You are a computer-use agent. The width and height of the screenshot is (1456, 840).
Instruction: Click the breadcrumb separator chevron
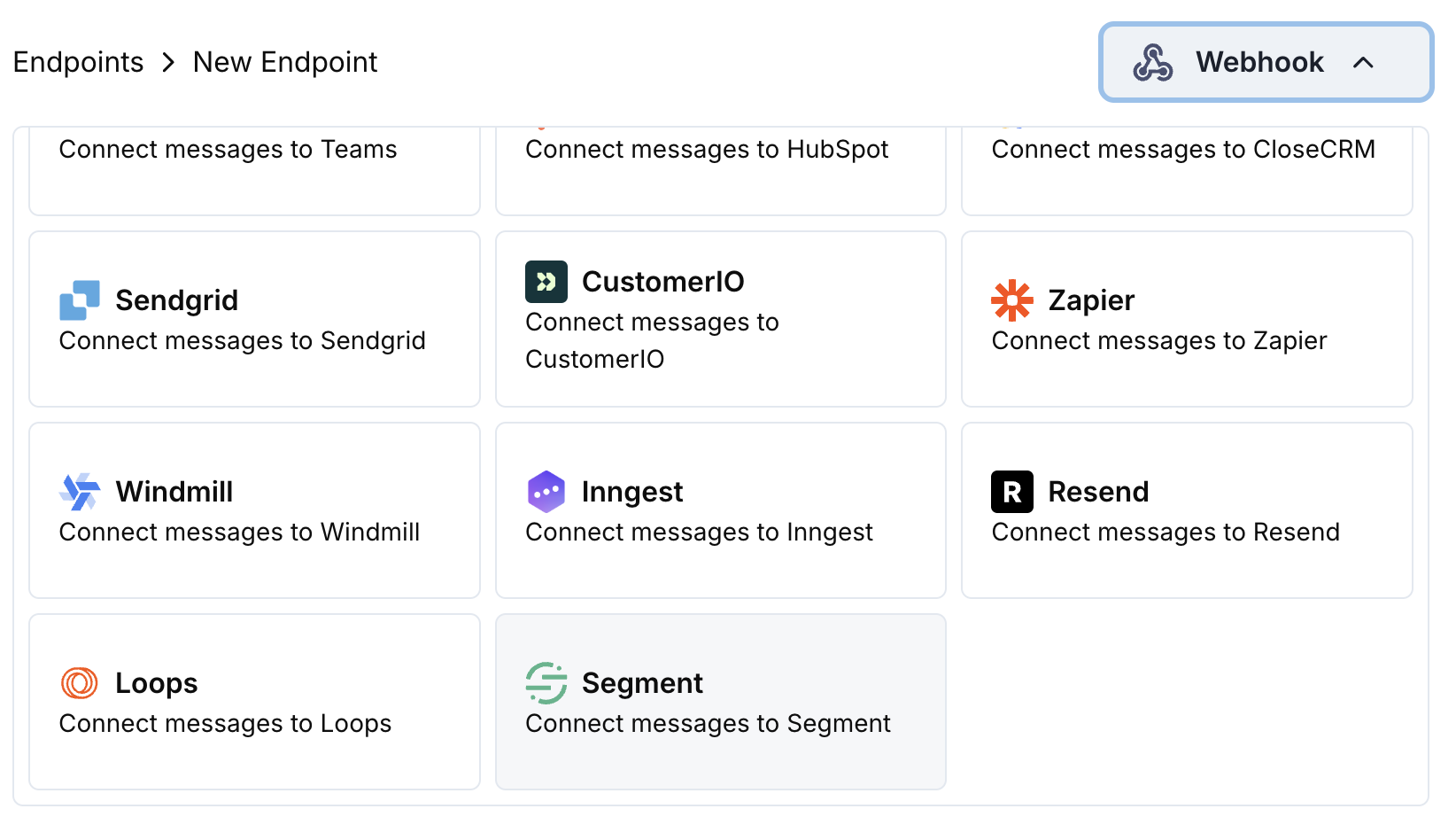pyautogui.click(x=168, y=63)
